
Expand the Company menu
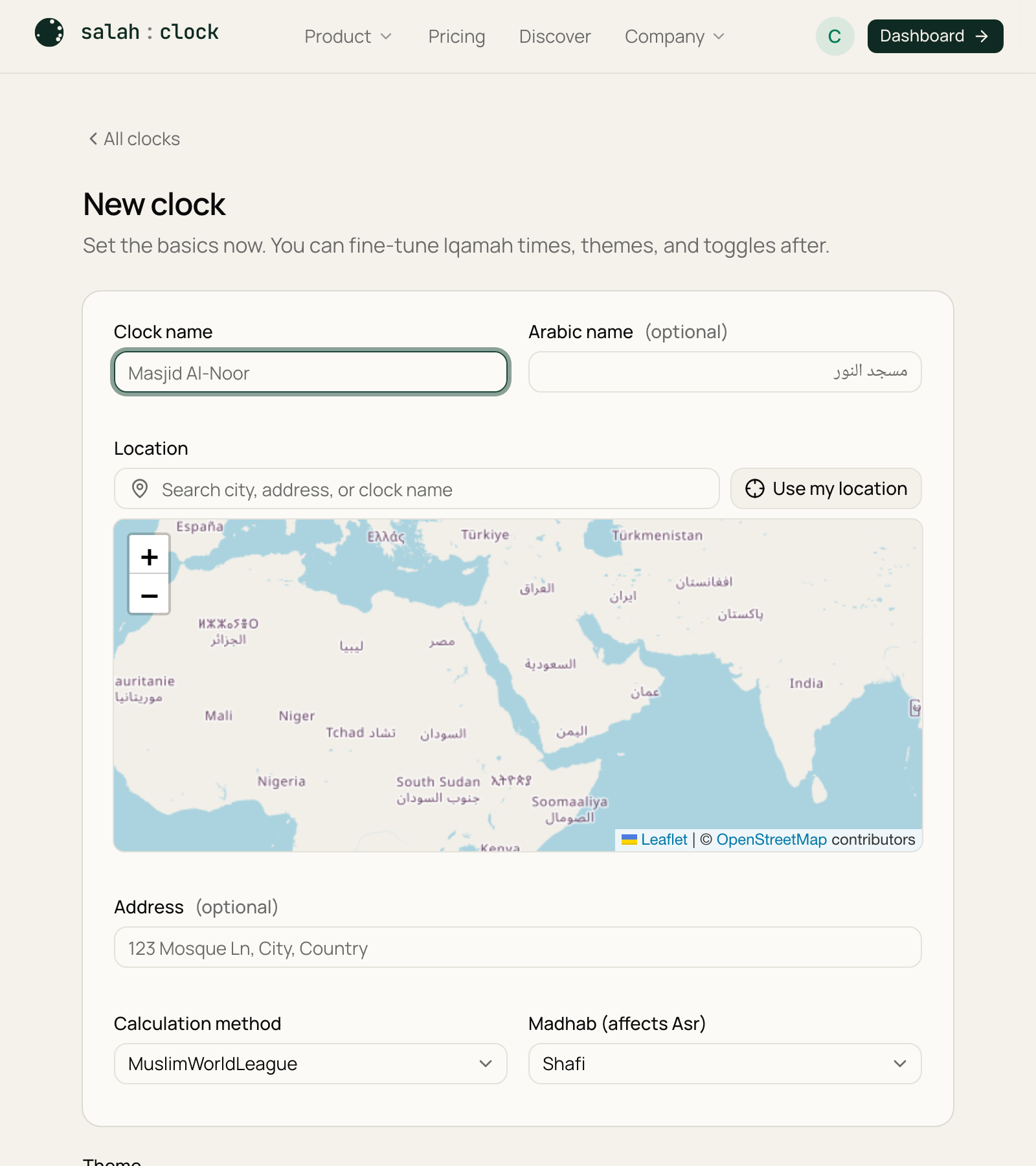point(675,36)
